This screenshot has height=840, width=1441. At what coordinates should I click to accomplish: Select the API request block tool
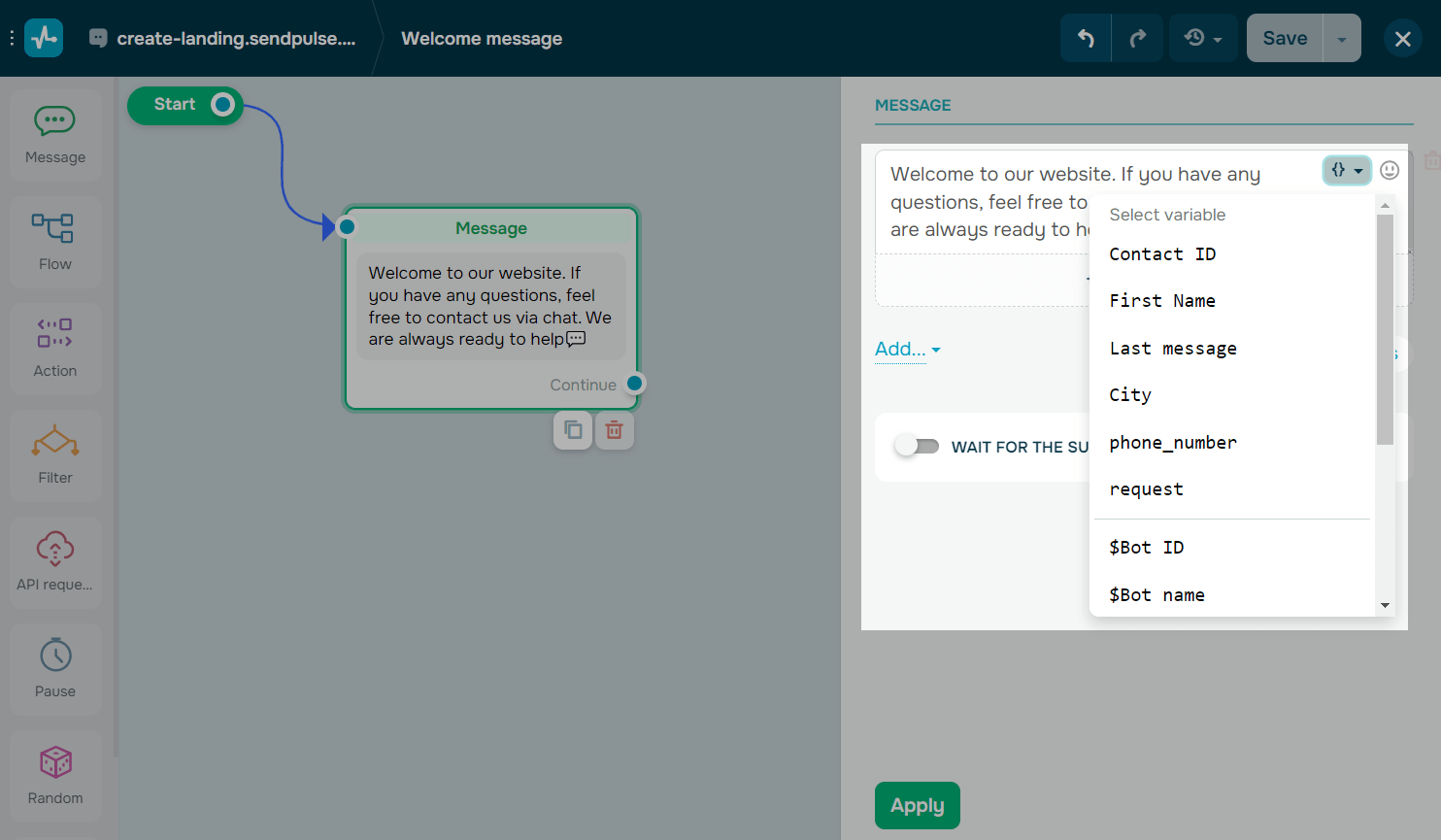[x=55, y=561]
